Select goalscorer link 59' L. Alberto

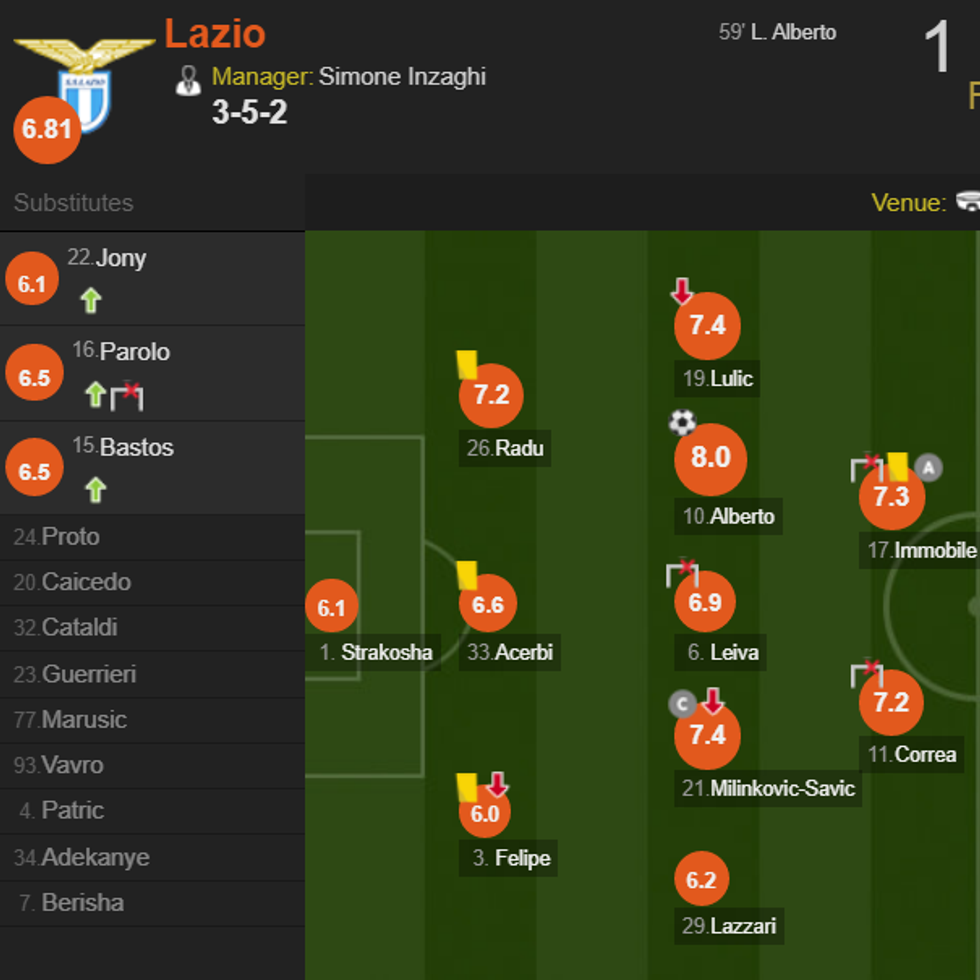[x=777, y=32]
